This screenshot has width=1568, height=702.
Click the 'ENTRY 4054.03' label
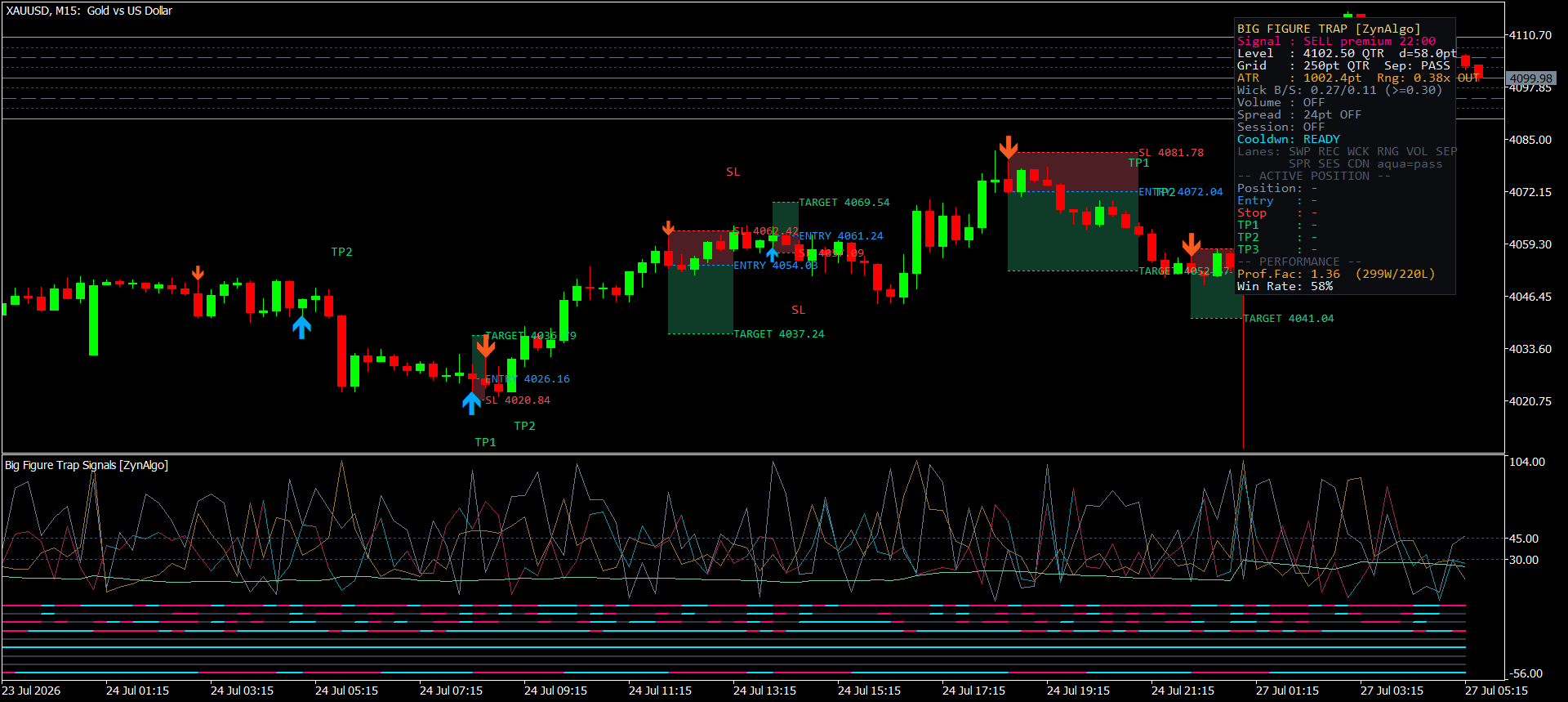pos(776,266)
